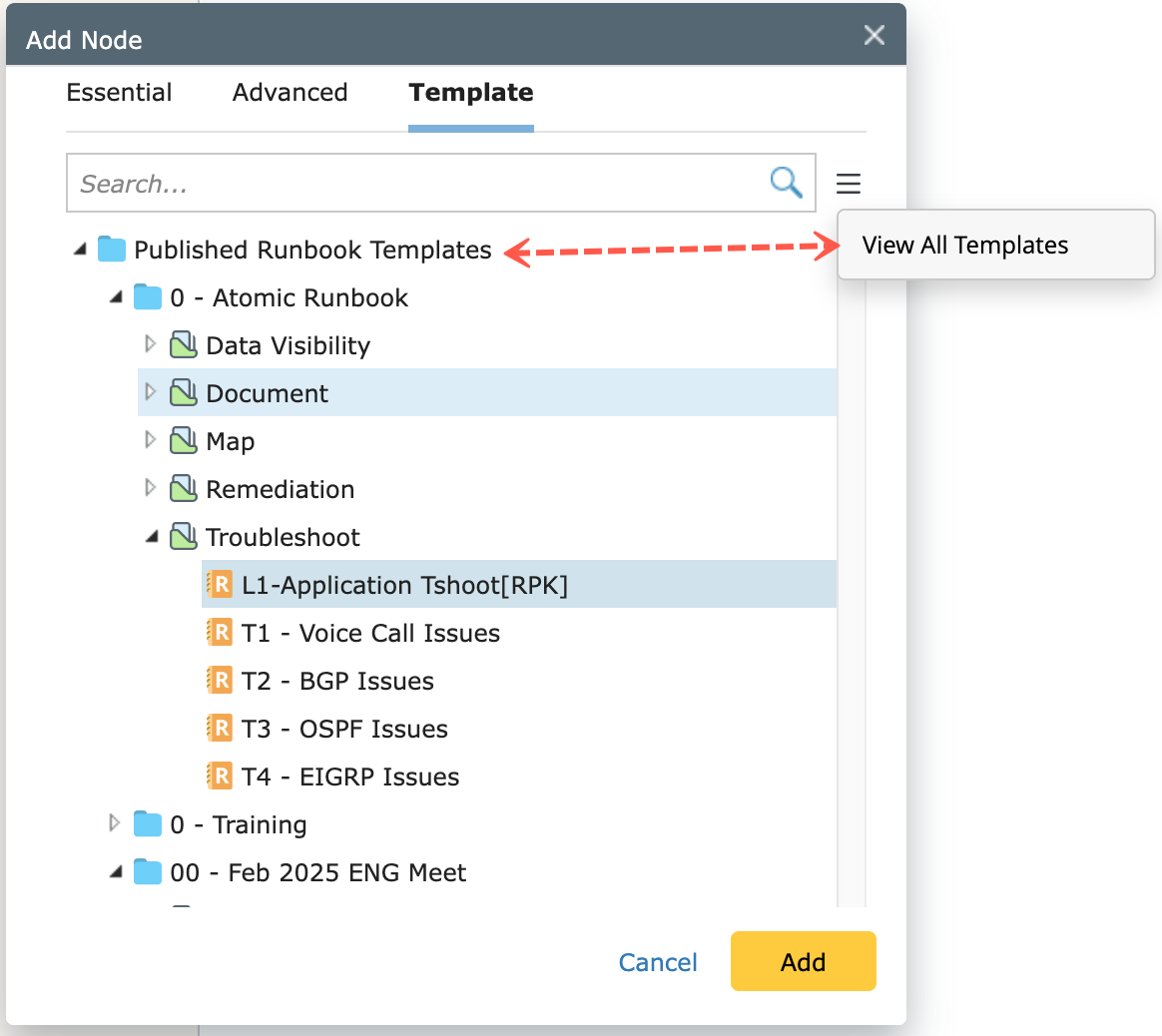Select View All Templates menu option
Screen dimensions: 1162x1036
tap(964, 246)
